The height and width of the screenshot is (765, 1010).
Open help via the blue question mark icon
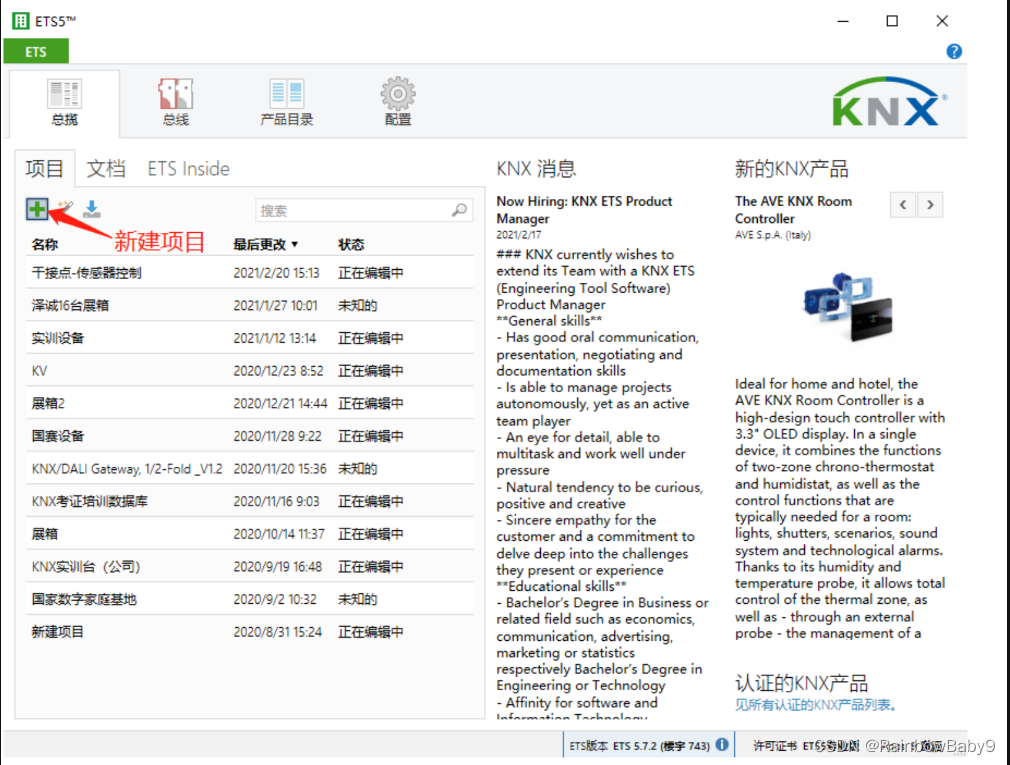[953, 51]
